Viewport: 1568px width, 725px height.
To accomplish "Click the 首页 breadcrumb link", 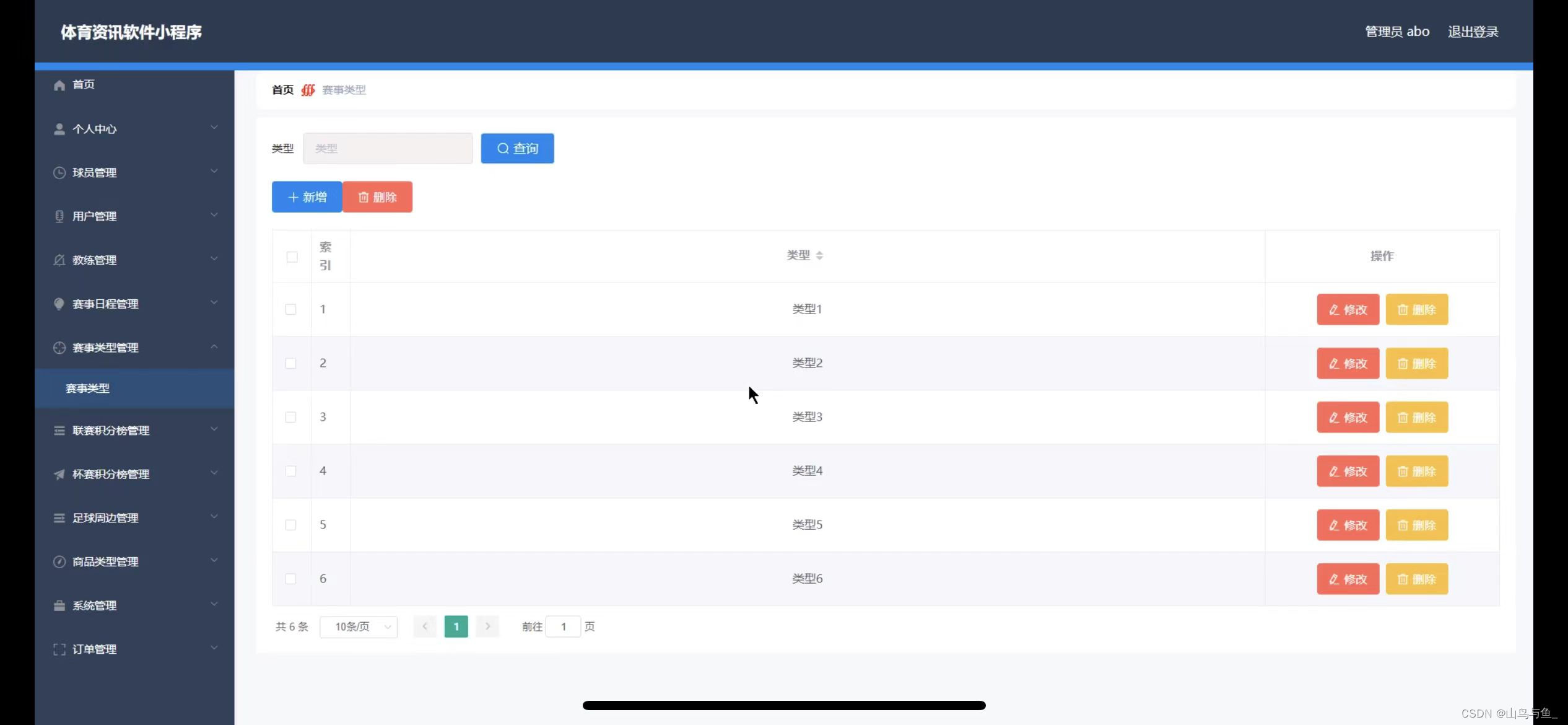I will [283, 90].
